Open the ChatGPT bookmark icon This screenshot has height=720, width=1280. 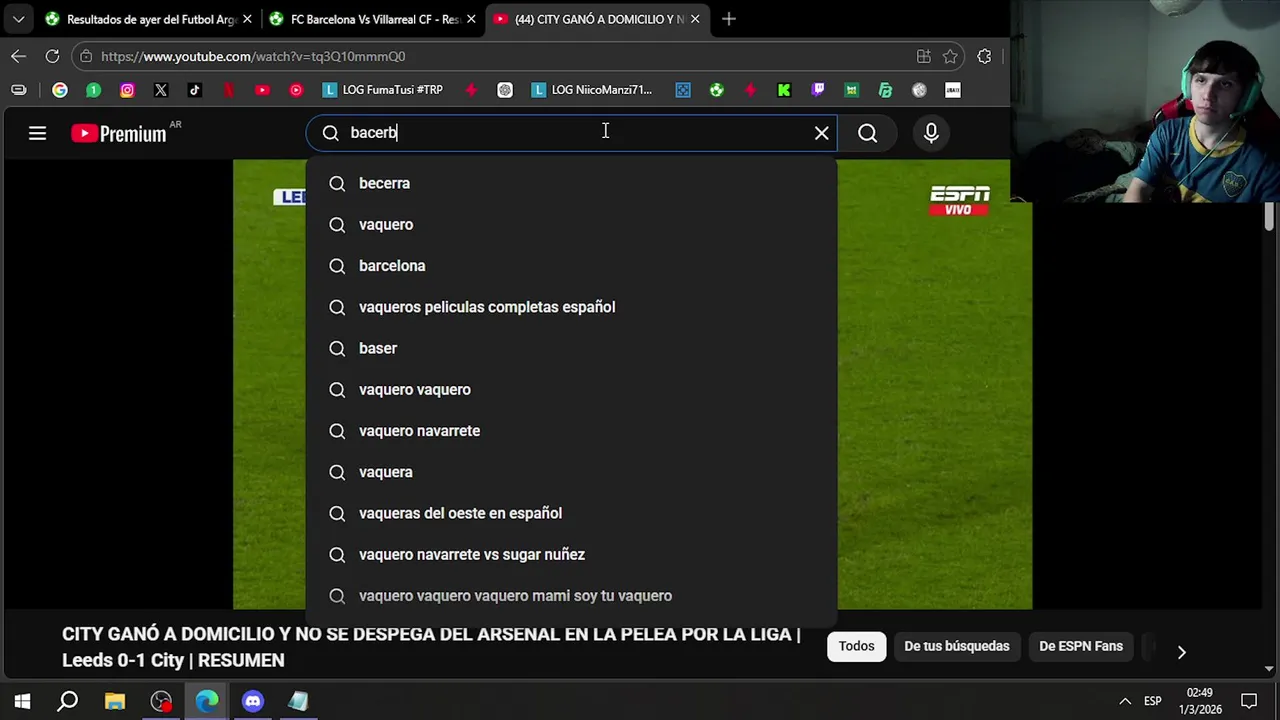pyautogui.click(x=505, y=90)
